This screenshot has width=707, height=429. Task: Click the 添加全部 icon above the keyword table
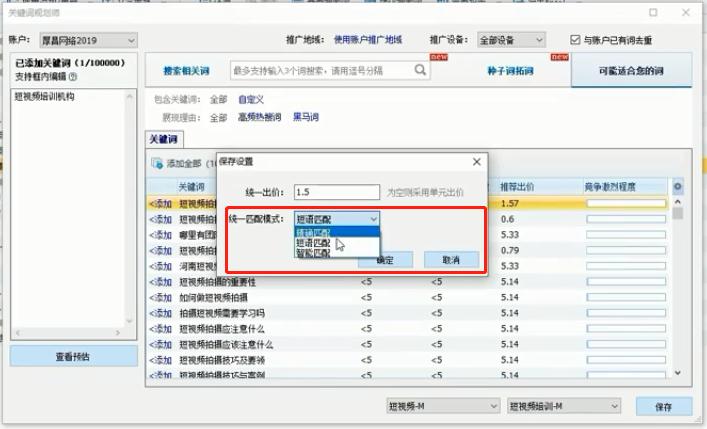point(157,163)
